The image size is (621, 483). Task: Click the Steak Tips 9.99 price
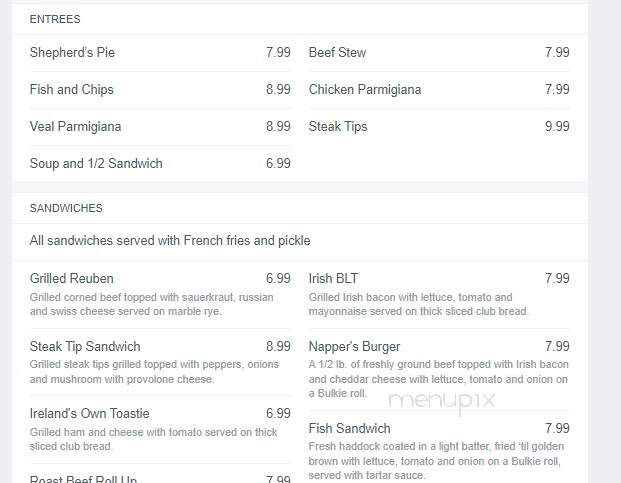(x=557, y=127)
